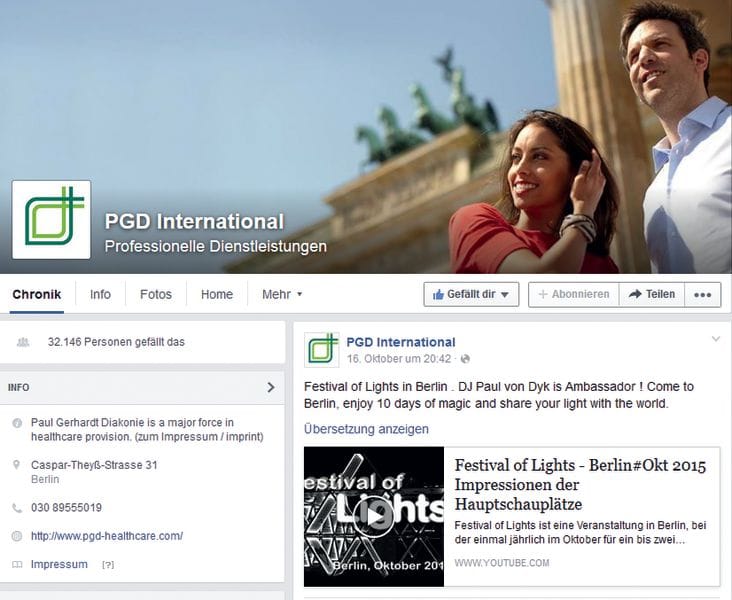This screenshot has height=600, width=732.
Task: Open the PGD International profile logo picture
Action: [51, 219]
